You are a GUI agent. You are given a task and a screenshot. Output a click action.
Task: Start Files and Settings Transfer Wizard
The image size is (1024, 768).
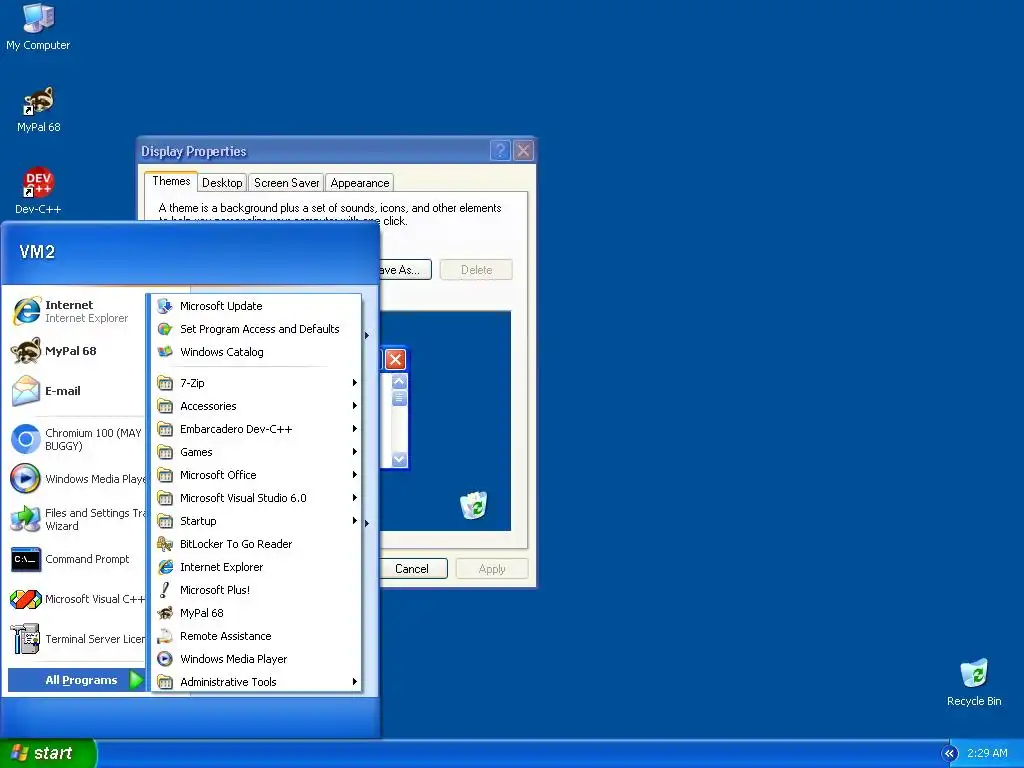(x=76, y=519)
